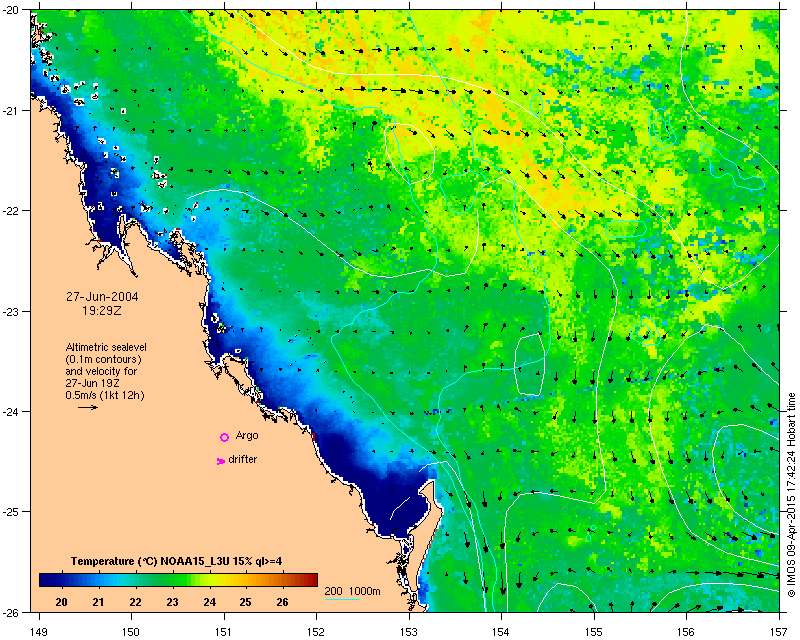Click the longitude axis label 149
This screenshot has width=800, height=640.
[39, 632]
